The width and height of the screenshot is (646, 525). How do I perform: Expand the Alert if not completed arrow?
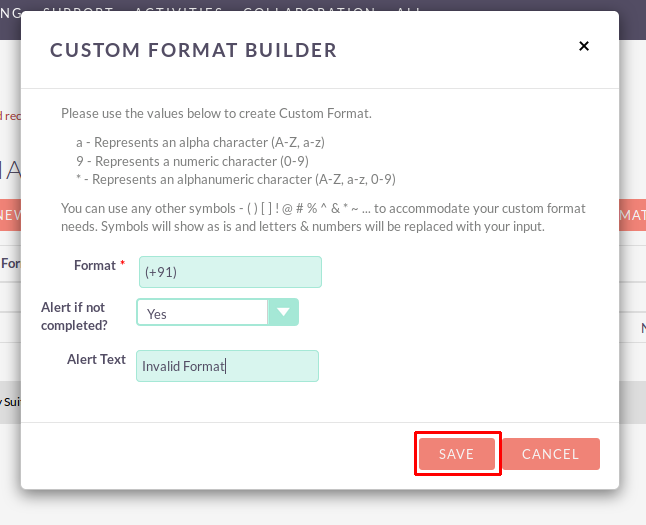283,312
